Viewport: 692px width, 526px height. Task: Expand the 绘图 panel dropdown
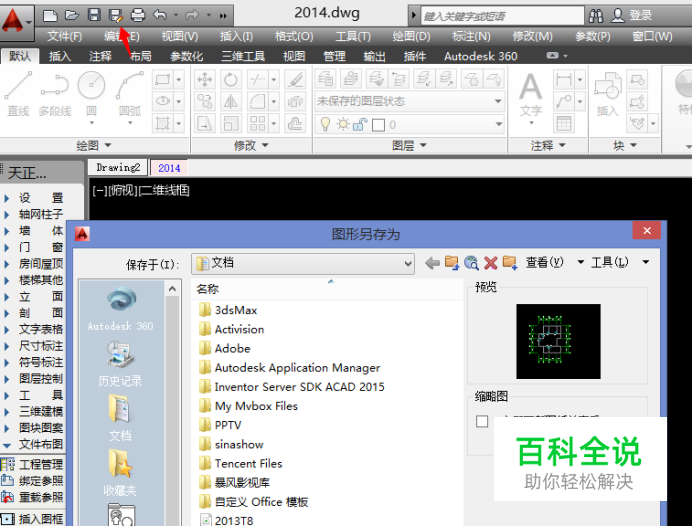pos(94,145)
